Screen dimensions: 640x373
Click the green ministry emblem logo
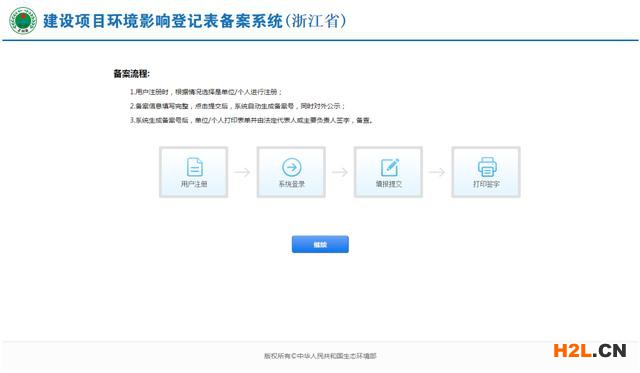tap(23, 21)
